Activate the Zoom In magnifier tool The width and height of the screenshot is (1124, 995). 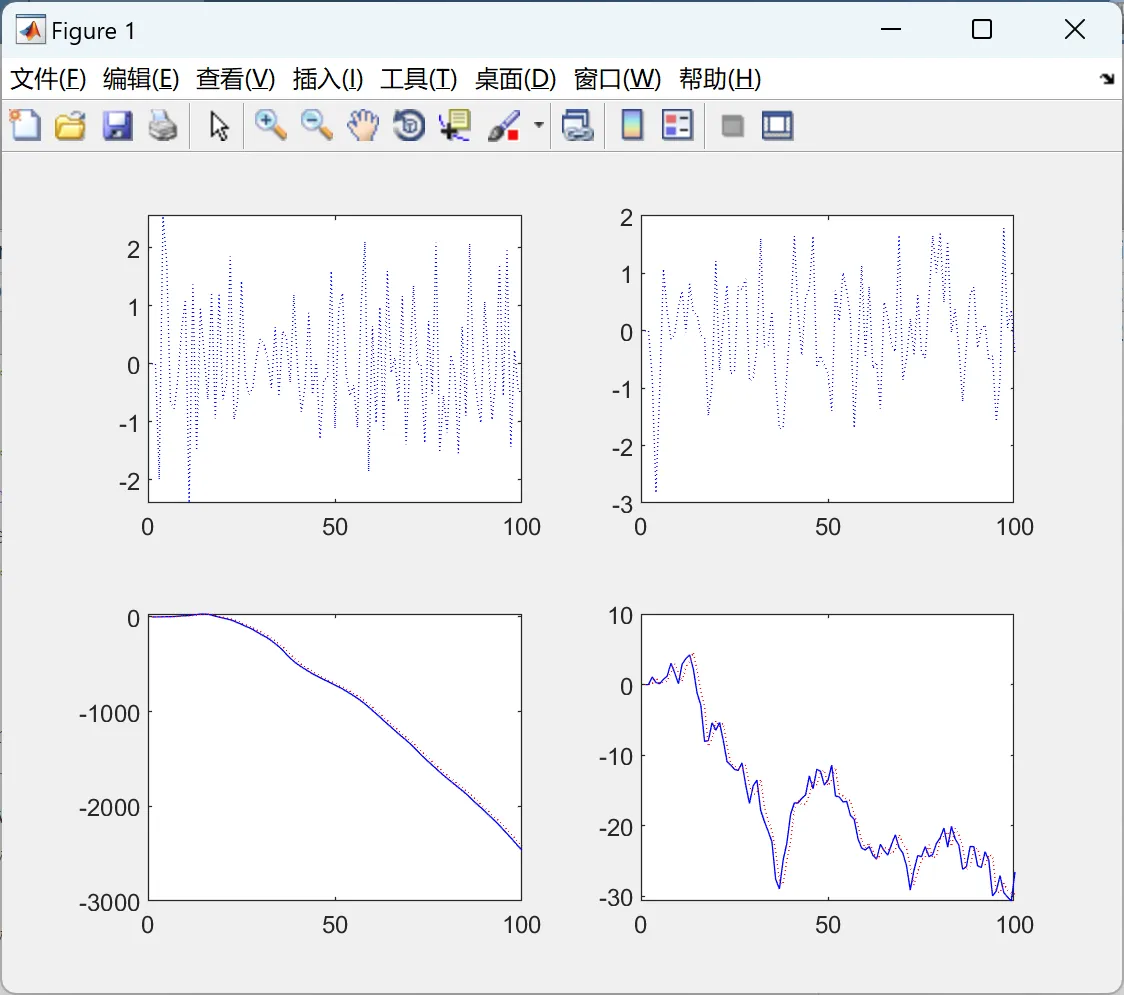(270, 125)
